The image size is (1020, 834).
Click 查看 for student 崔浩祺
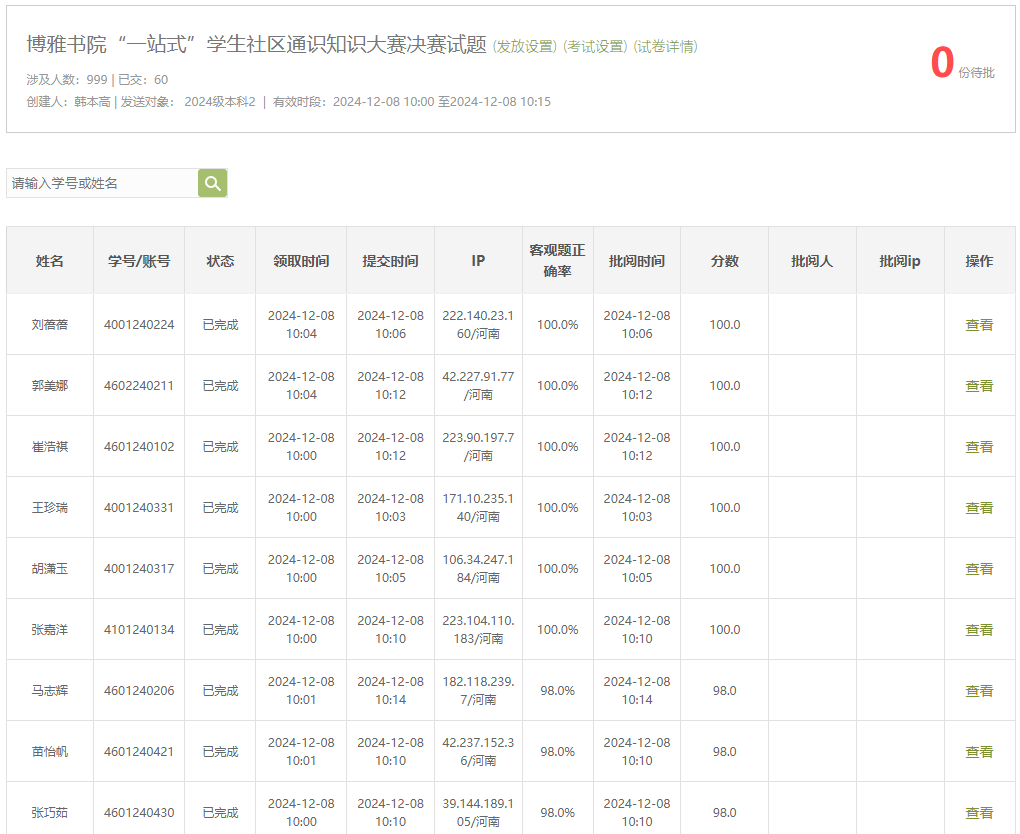point(978,447)
